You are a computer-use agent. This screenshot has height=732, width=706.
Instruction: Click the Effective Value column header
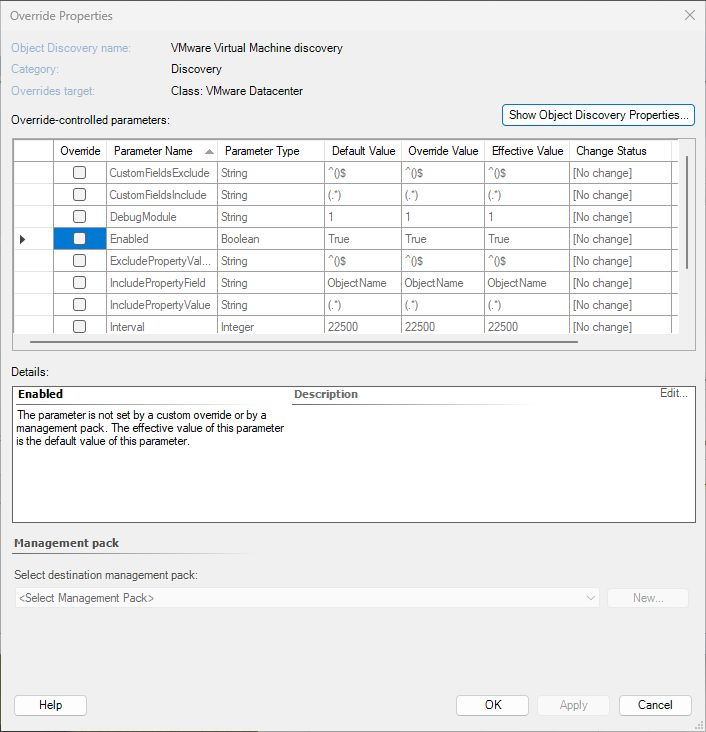click(x=527, y=151)
